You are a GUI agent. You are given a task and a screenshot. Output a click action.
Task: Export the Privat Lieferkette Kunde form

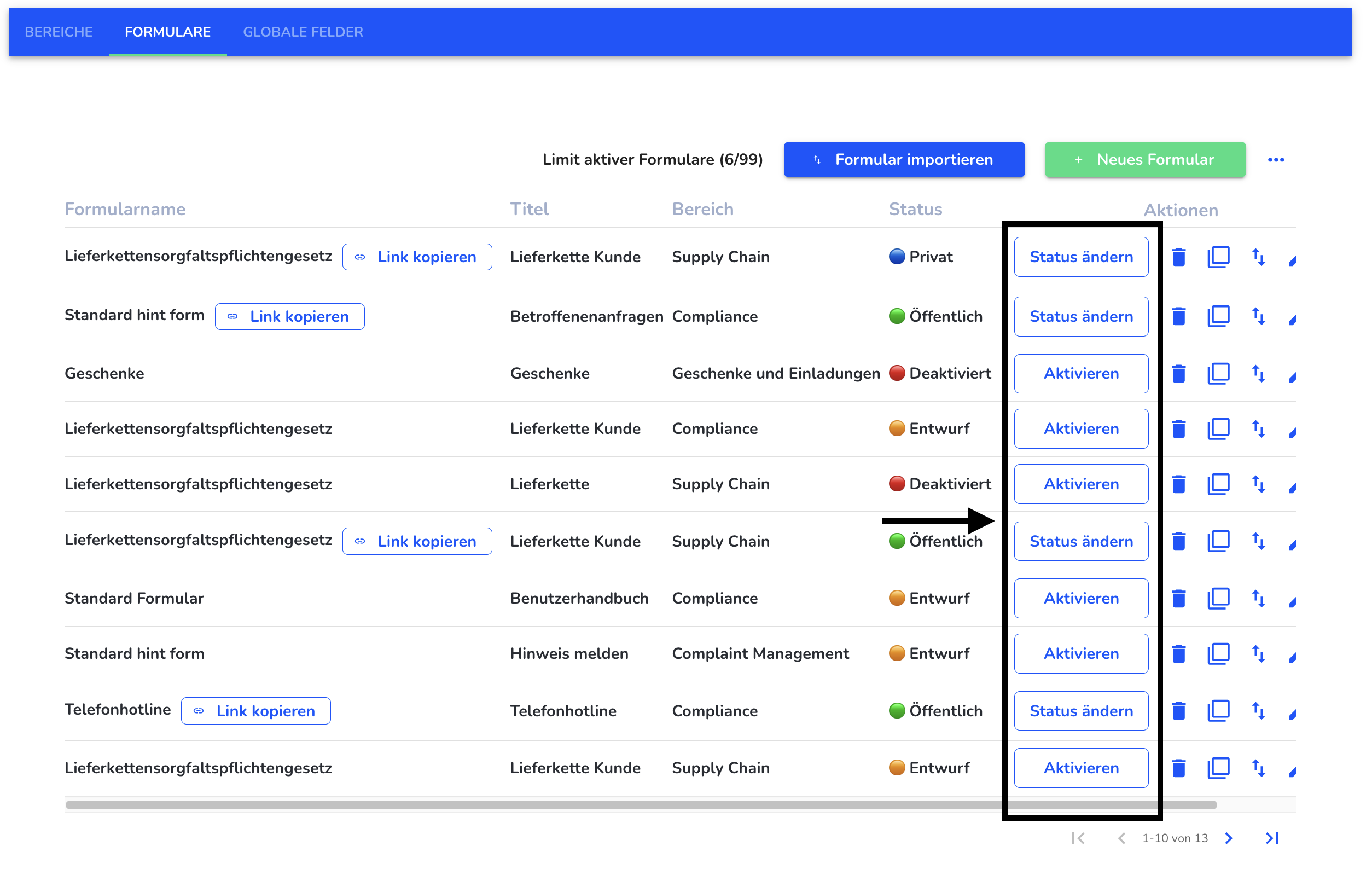[x=1258, y=257]
